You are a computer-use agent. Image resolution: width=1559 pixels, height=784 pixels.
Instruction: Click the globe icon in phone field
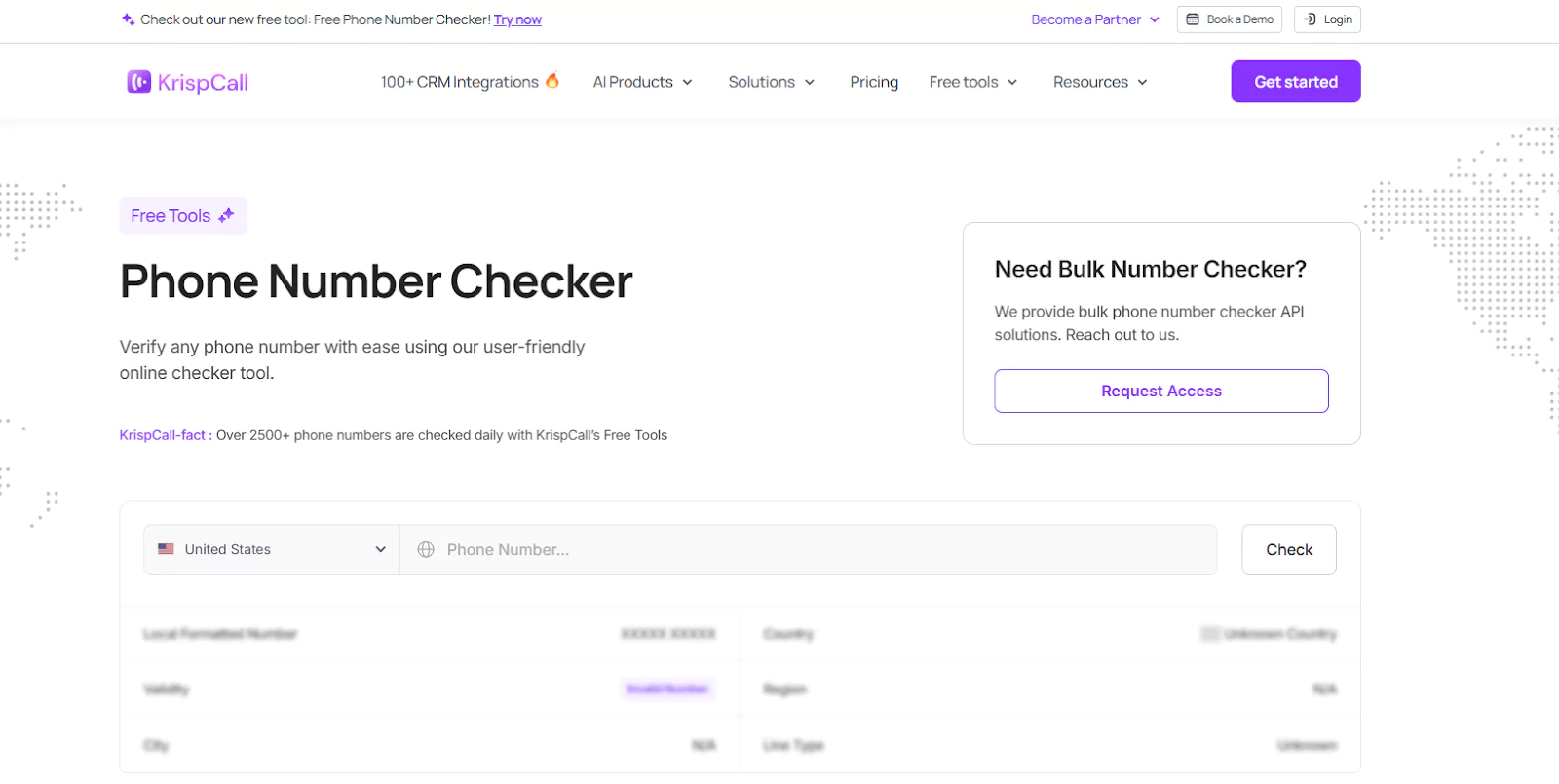tap(426, 549)
